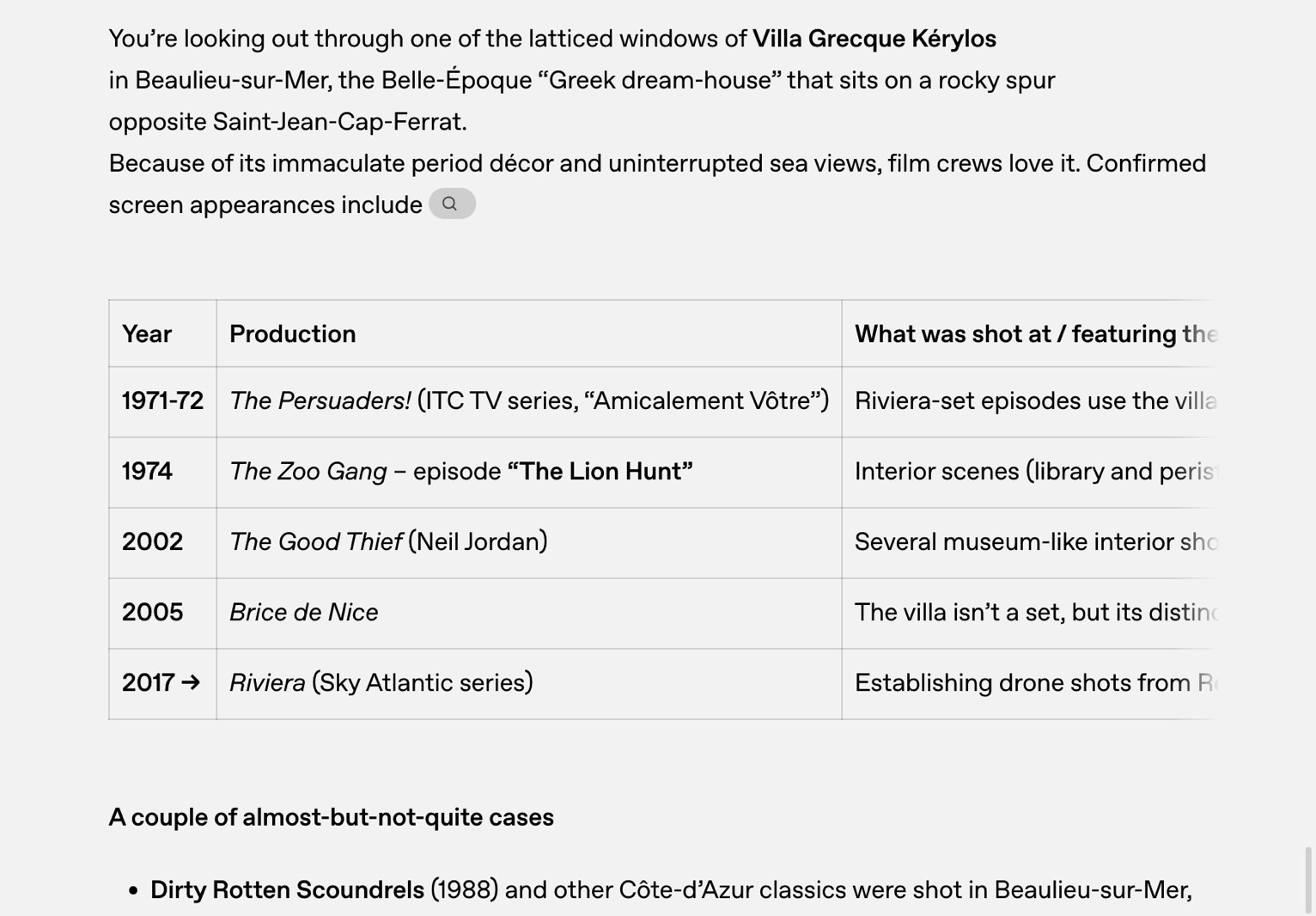1316x916 pixels.
Task: Click the Riviera Sky Atlantic series cell
Action: pos(529,683)
